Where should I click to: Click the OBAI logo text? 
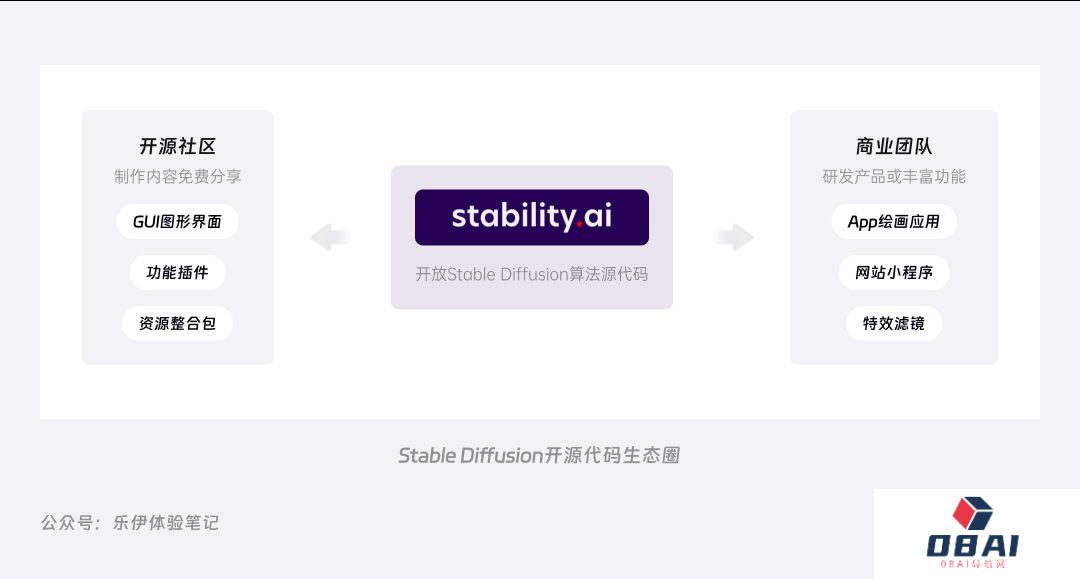pyautogui.click(x=972, y=545)
